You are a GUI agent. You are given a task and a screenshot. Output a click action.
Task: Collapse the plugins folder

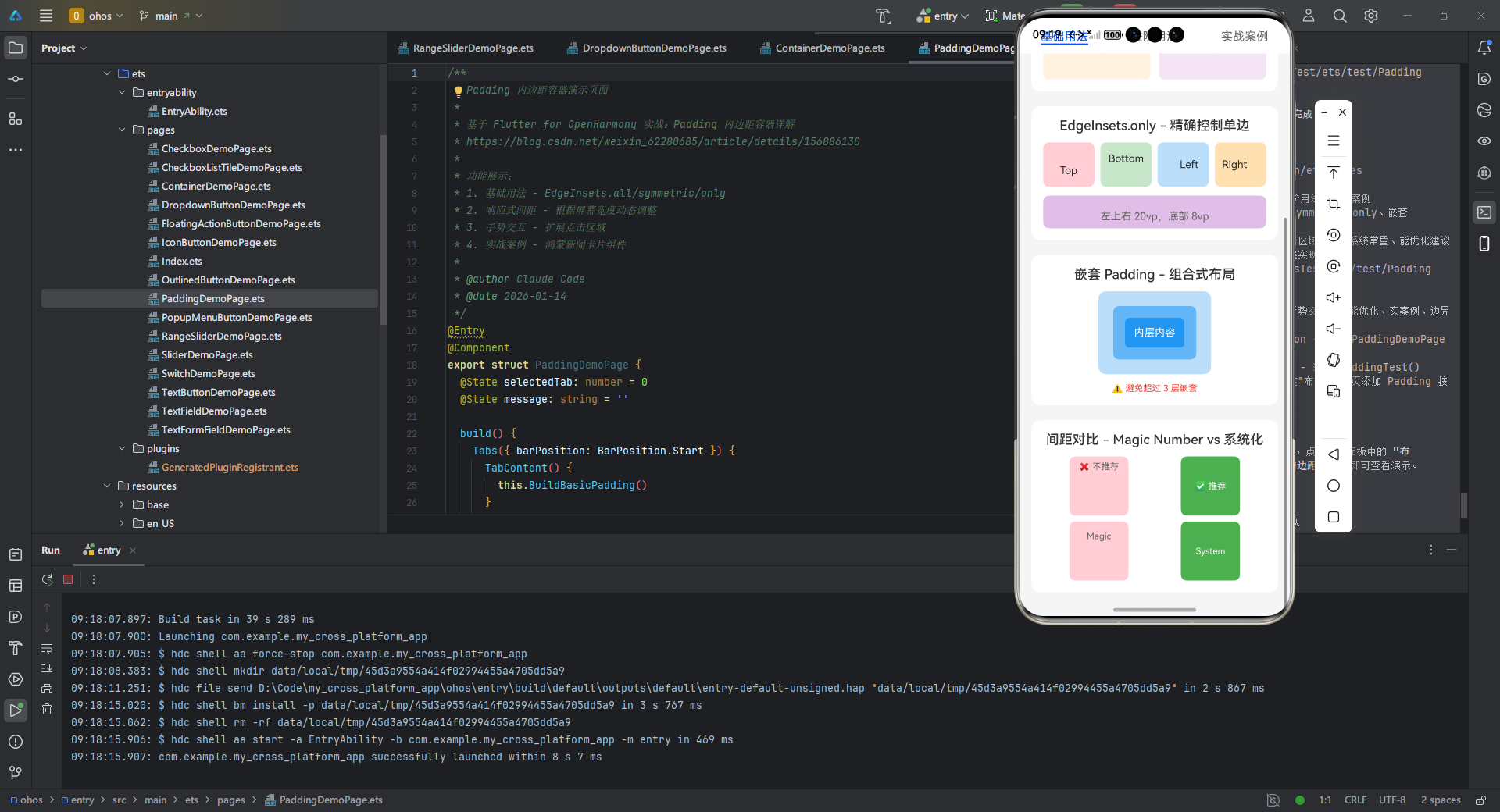(x=122, y=448)
